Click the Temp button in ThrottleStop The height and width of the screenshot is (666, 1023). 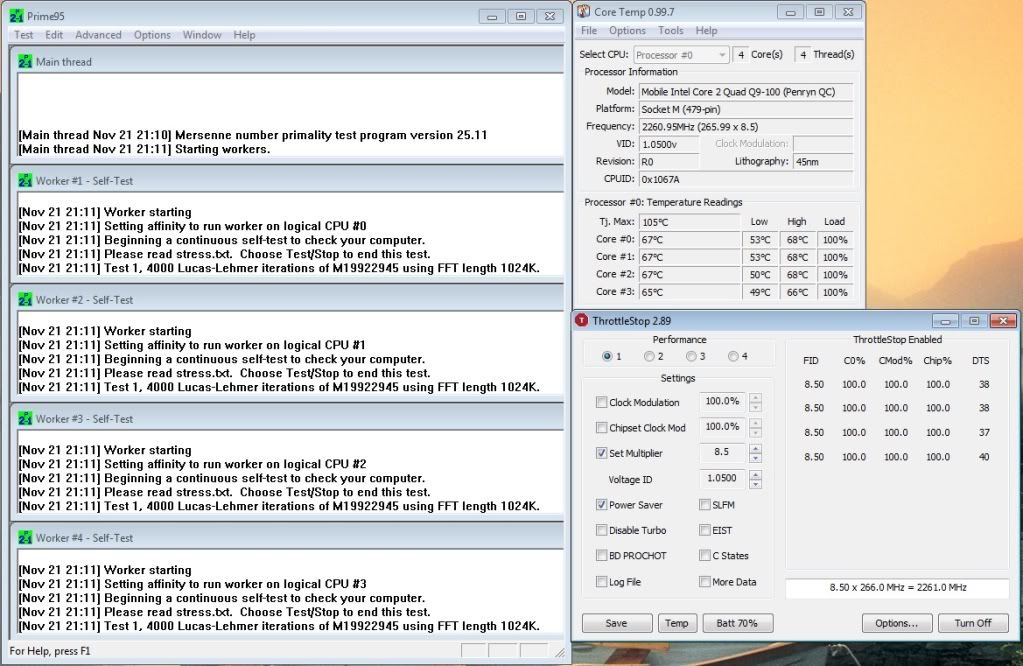tap(677, 623)
